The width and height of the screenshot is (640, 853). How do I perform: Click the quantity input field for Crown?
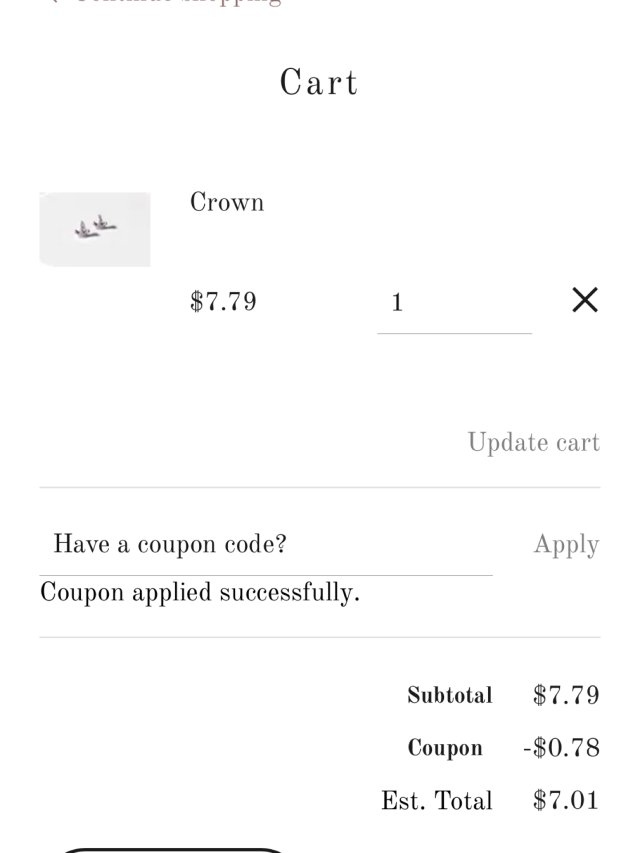coord(454,302)
